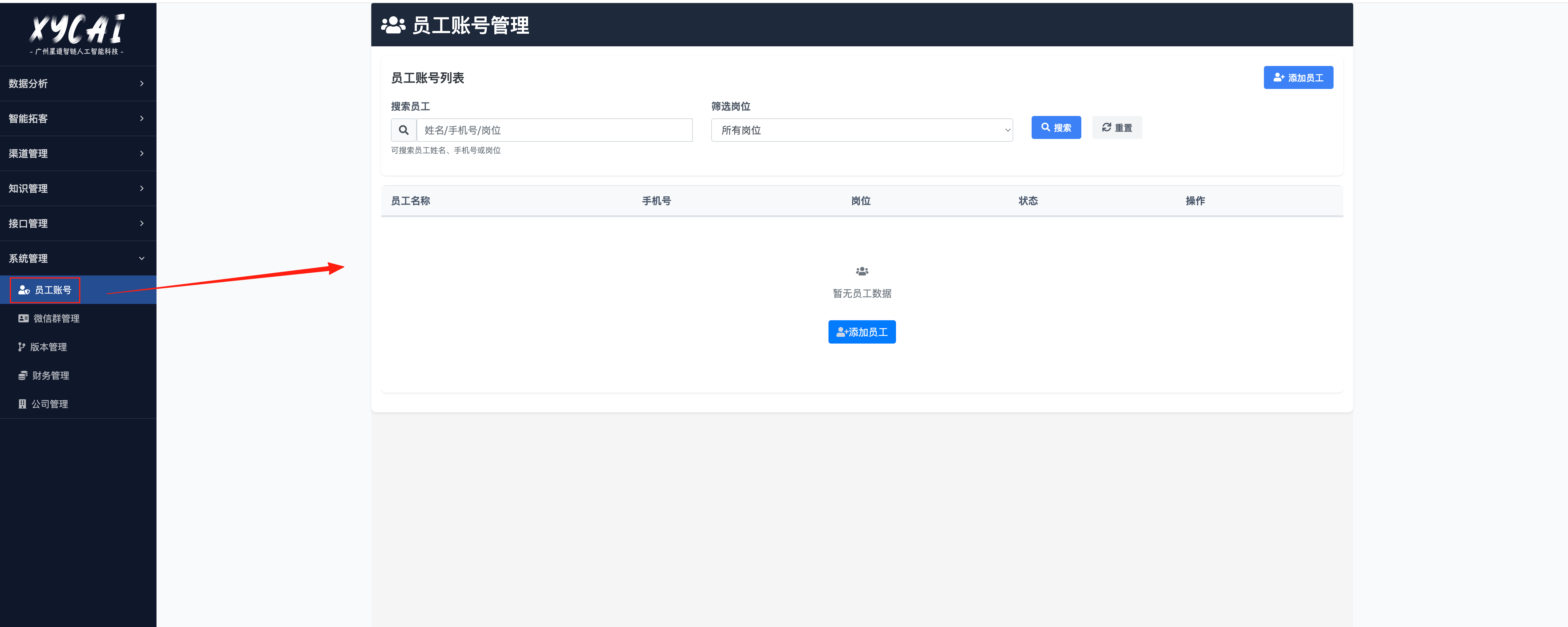Click the 重置 reset button
Screen dimensions: 1568x627
(1117, 127)
